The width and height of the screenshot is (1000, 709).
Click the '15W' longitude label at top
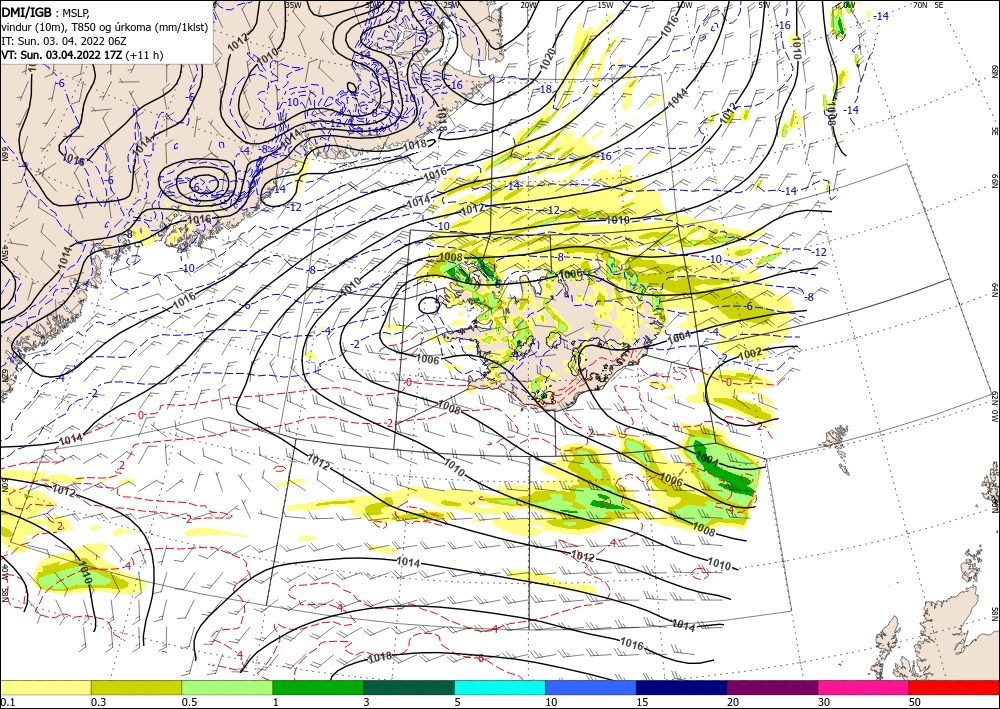(606, 5)
